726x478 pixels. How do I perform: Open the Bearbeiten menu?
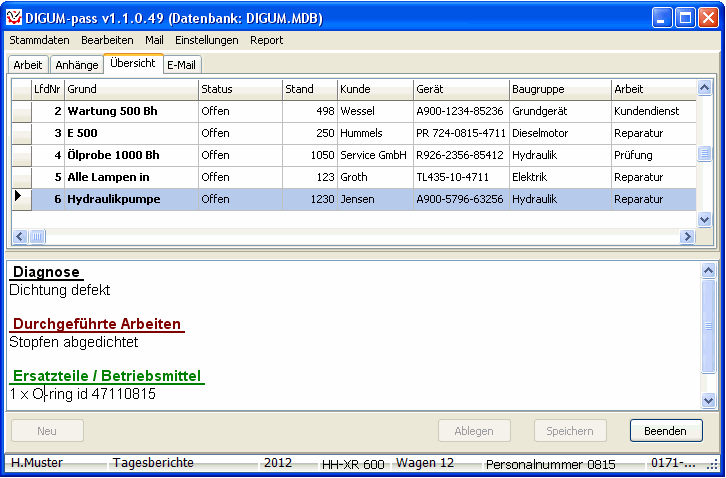point(107,40)
